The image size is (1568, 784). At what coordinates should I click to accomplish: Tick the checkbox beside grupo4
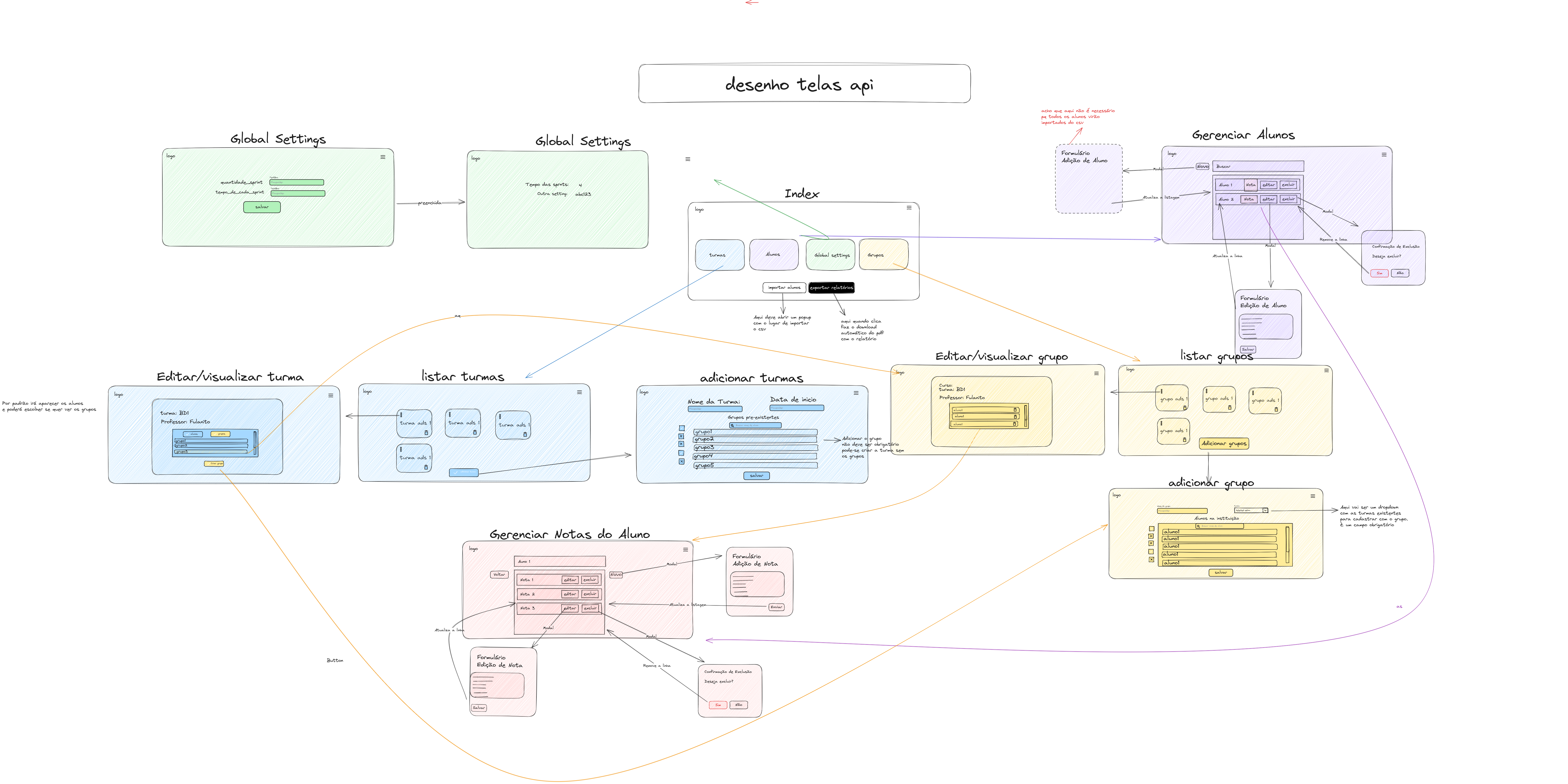[681, 453]
